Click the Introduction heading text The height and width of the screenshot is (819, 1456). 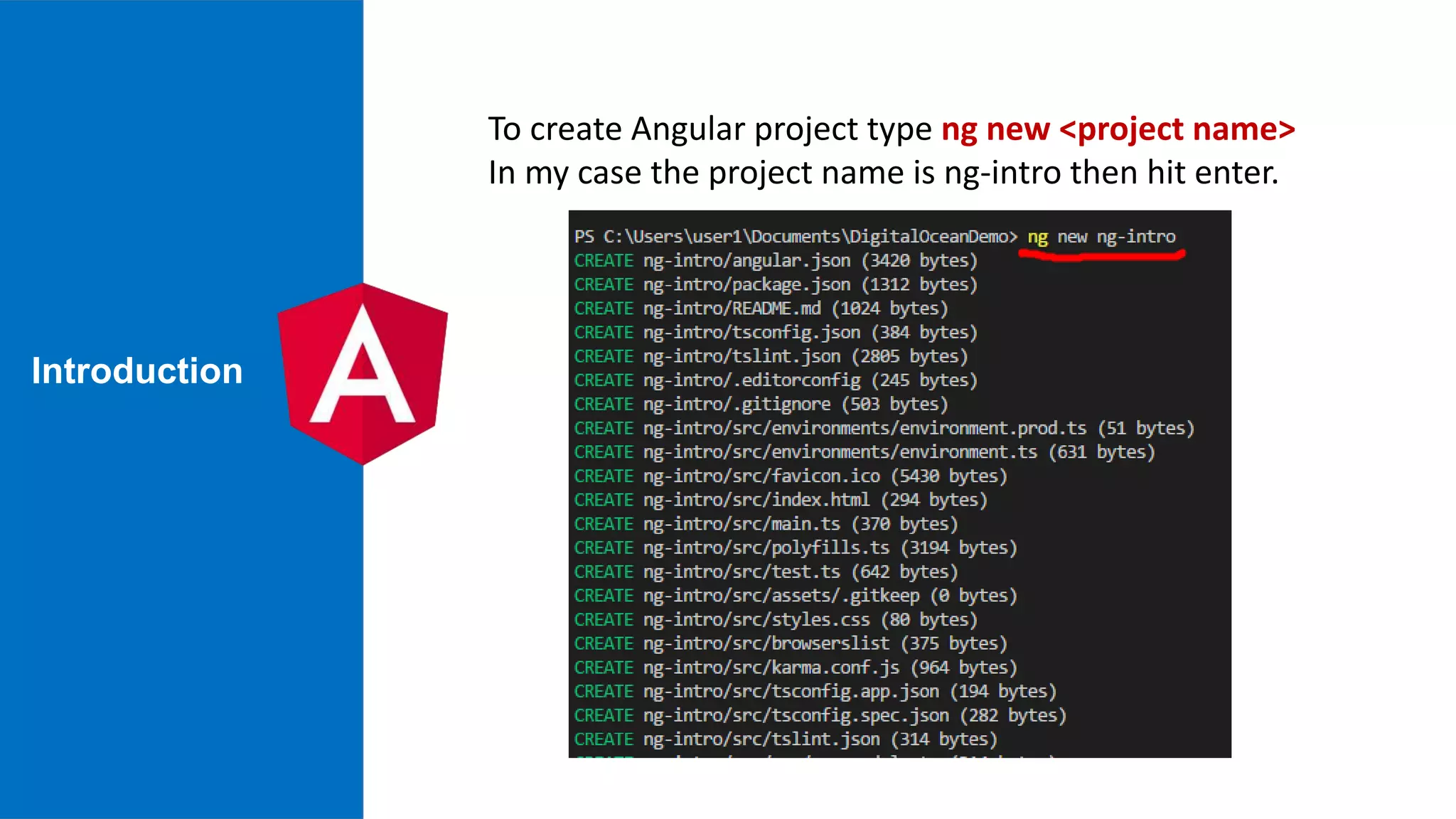[137, 371]
